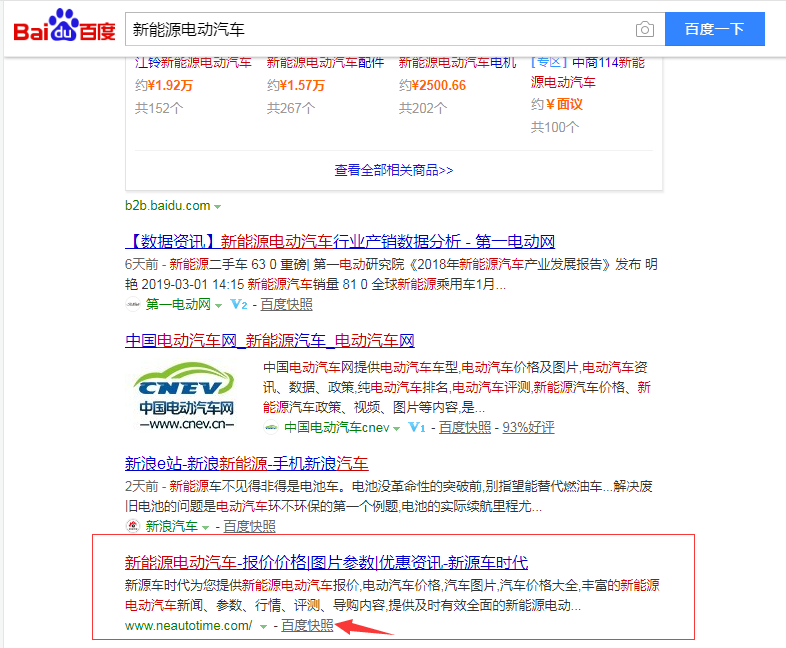Click 第一电动网 site favicon
Image resolution: width=786 pixels, height=648 pixels.
pyautogui.click(x=133, y=304)
